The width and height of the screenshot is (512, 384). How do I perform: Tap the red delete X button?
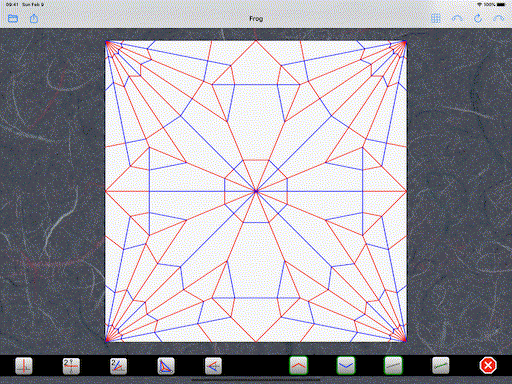488,366
